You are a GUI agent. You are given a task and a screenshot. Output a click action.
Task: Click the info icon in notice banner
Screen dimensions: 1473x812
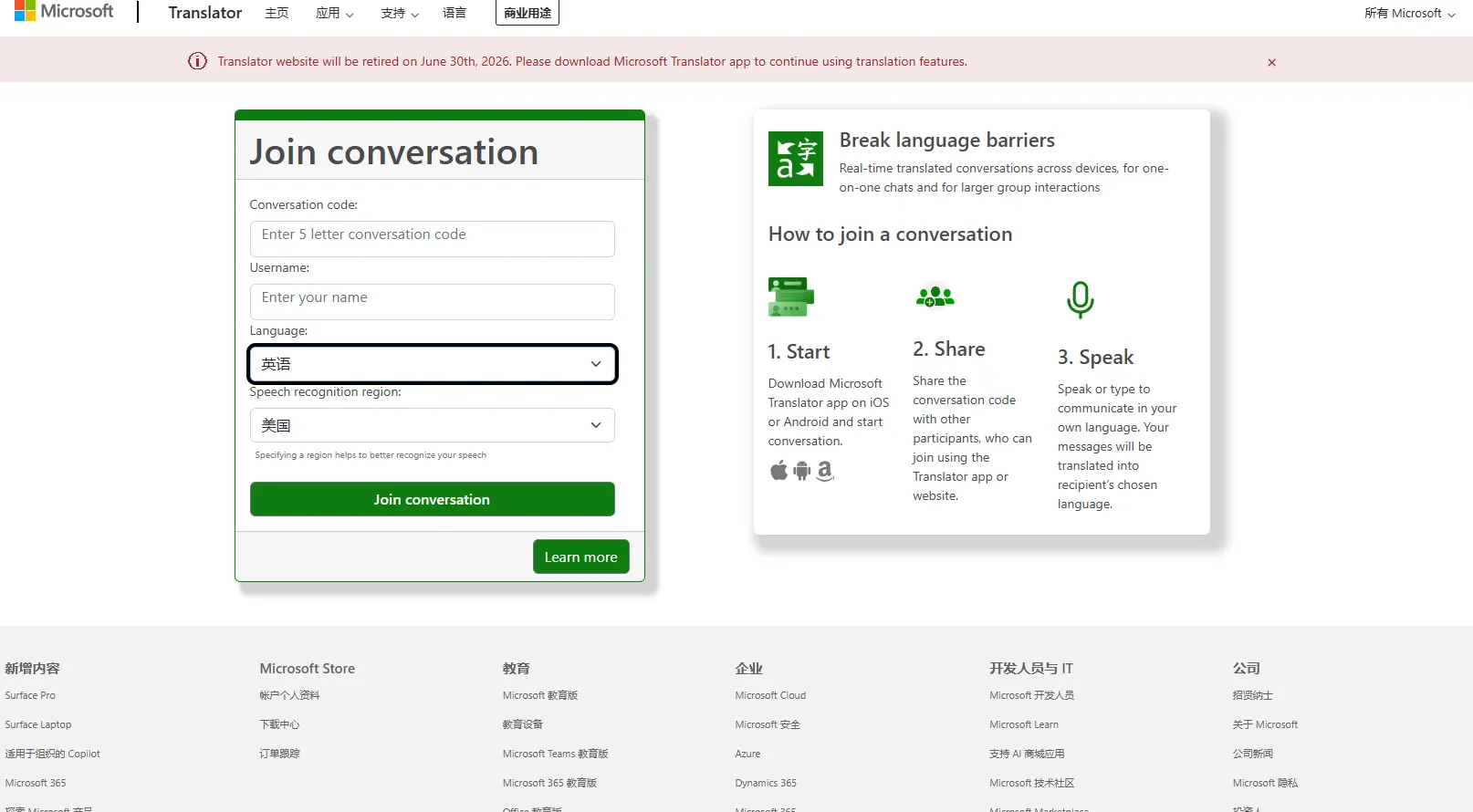(197, 61)
